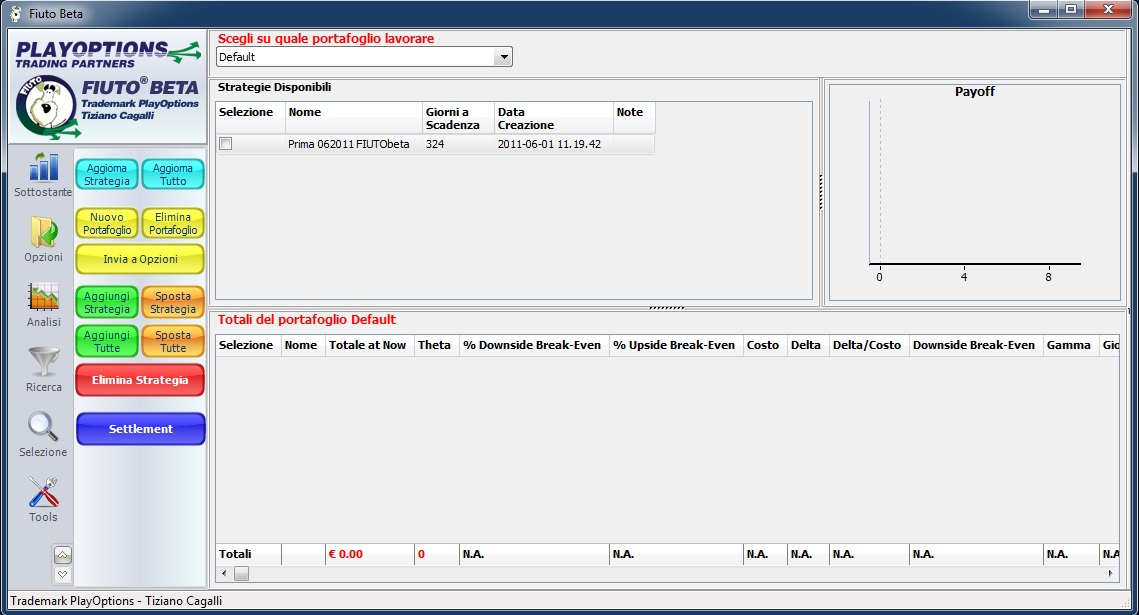Sort by Data Creazione column header
Image resolution: width=1139 pixels, height=615 pixels.
tap(553, 118)
